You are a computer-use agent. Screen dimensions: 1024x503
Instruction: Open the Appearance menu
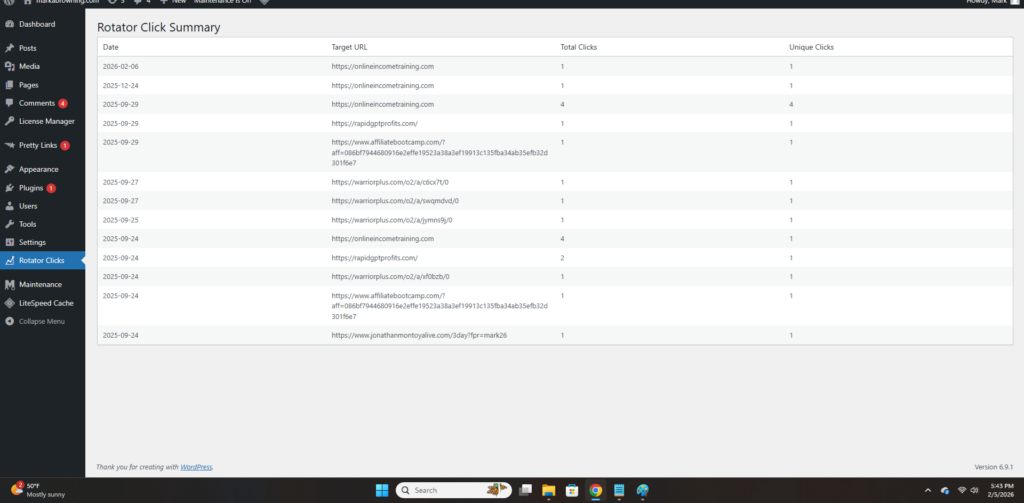click(38, 169)
